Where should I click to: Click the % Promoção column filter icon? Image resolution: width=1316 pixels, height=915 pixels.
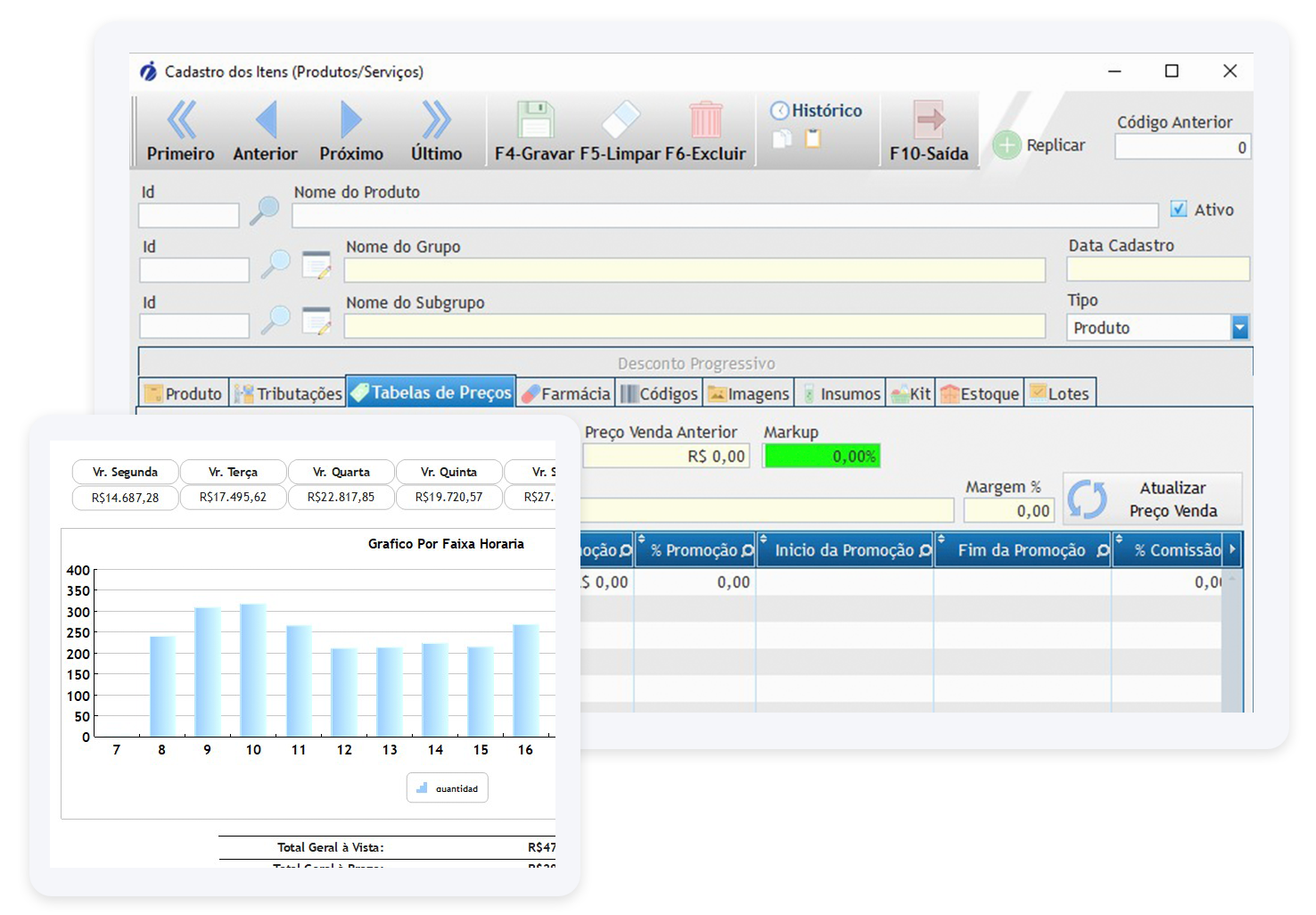(x=747, y=551)
